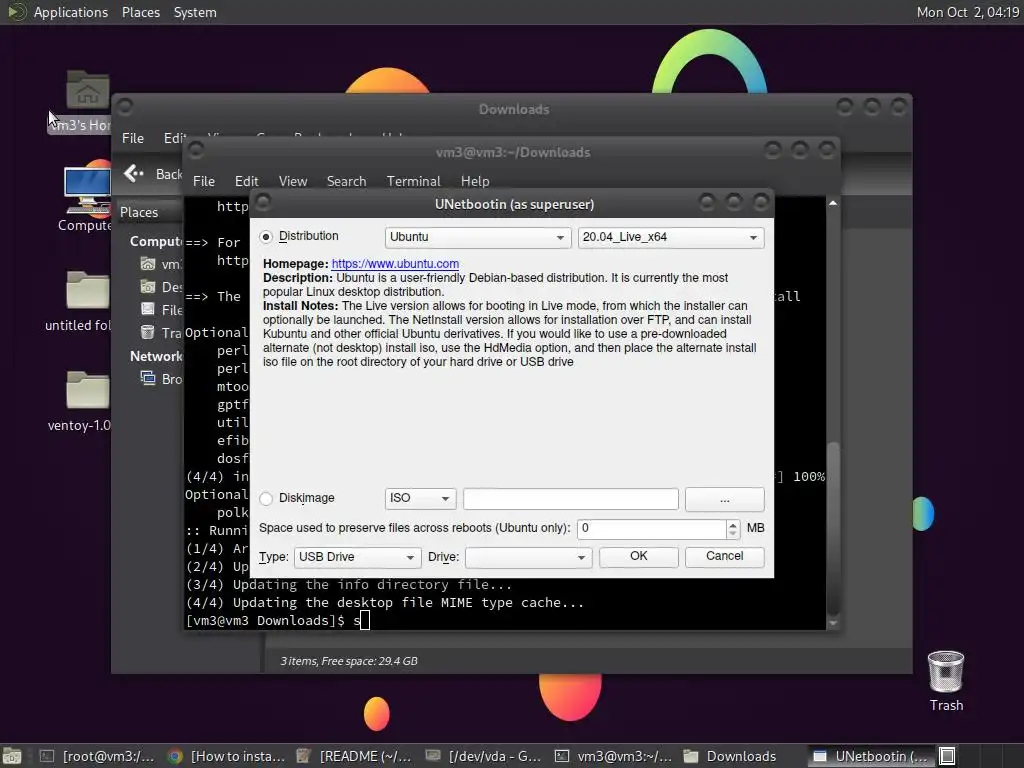Viewport: 1024px width, 768px height.
Task: Click the Downloads window menu icon in titlebar
Action: coord(125,106)
